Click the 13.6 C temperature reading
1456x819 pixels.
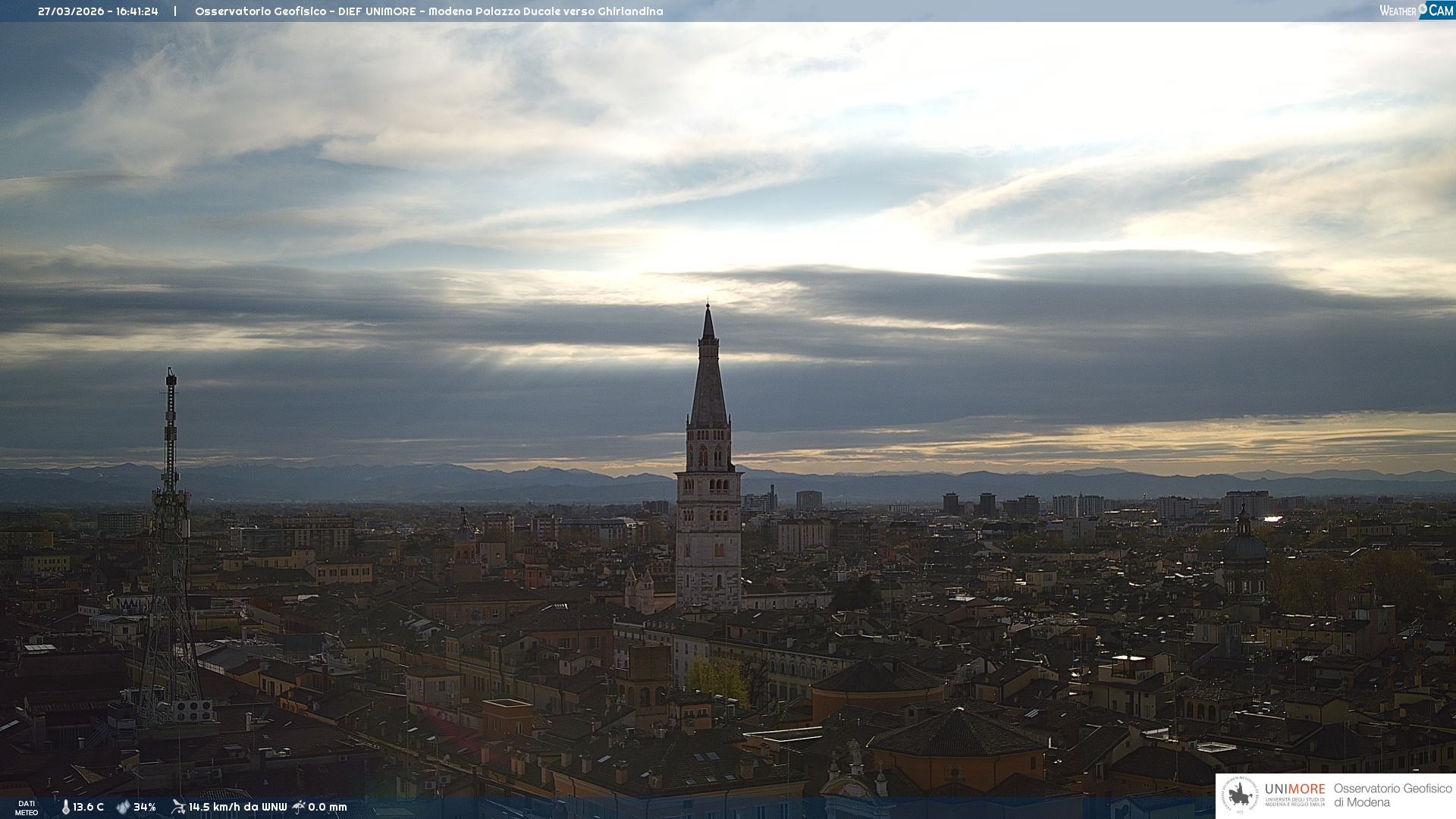[x=89, y=807]
